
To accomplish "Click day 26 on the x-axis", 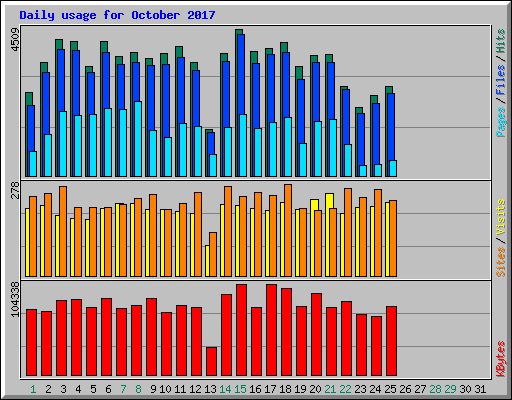I will (405, 389).
